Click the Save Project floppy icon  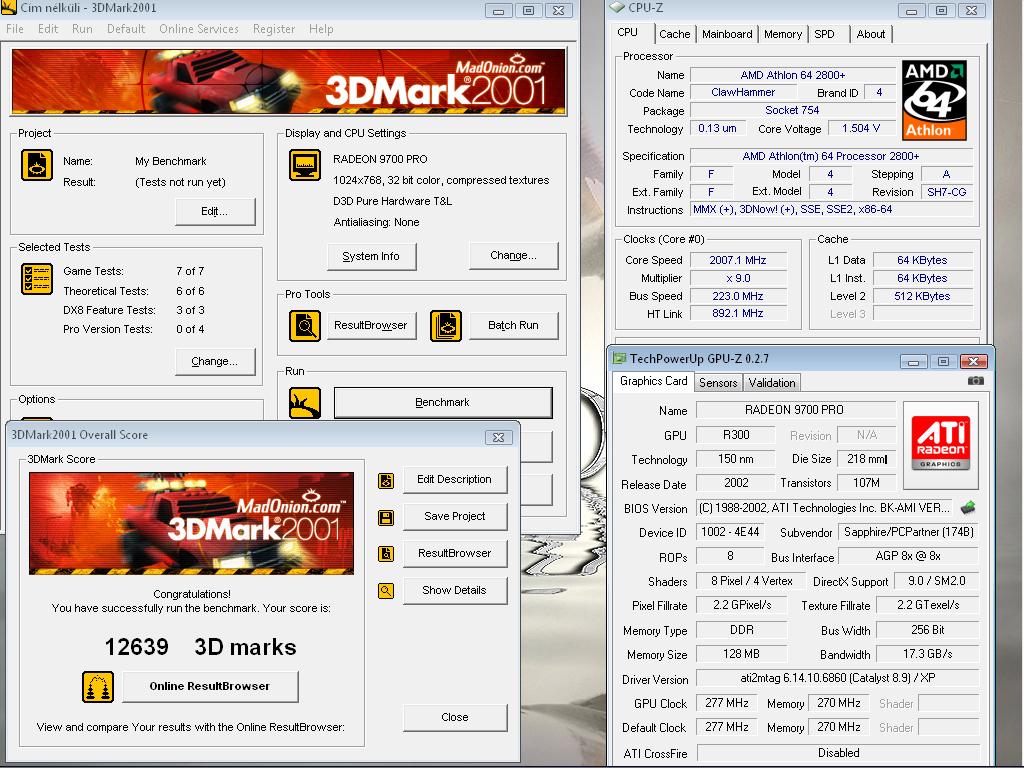386,518
